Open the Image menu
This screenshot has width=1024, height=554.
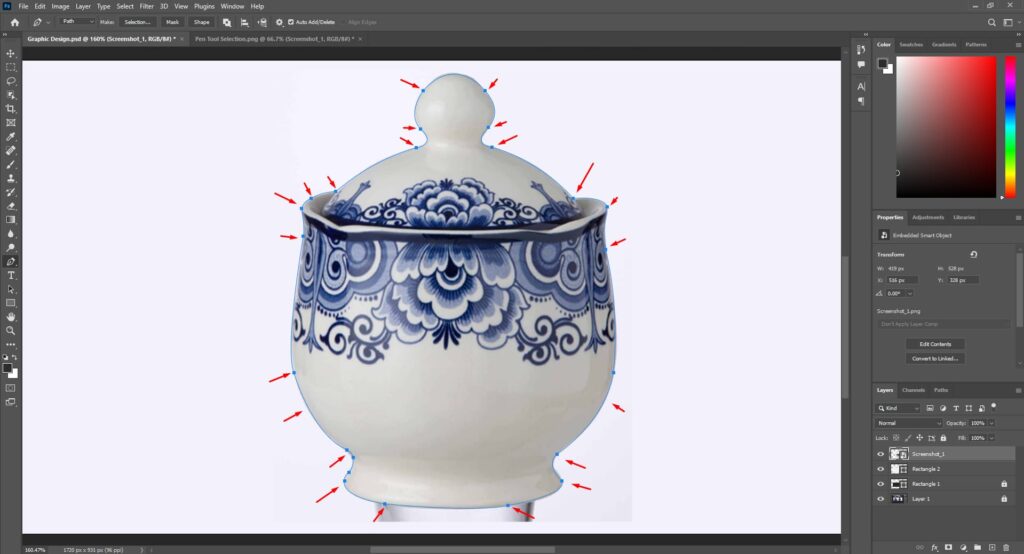coord(60,6)
